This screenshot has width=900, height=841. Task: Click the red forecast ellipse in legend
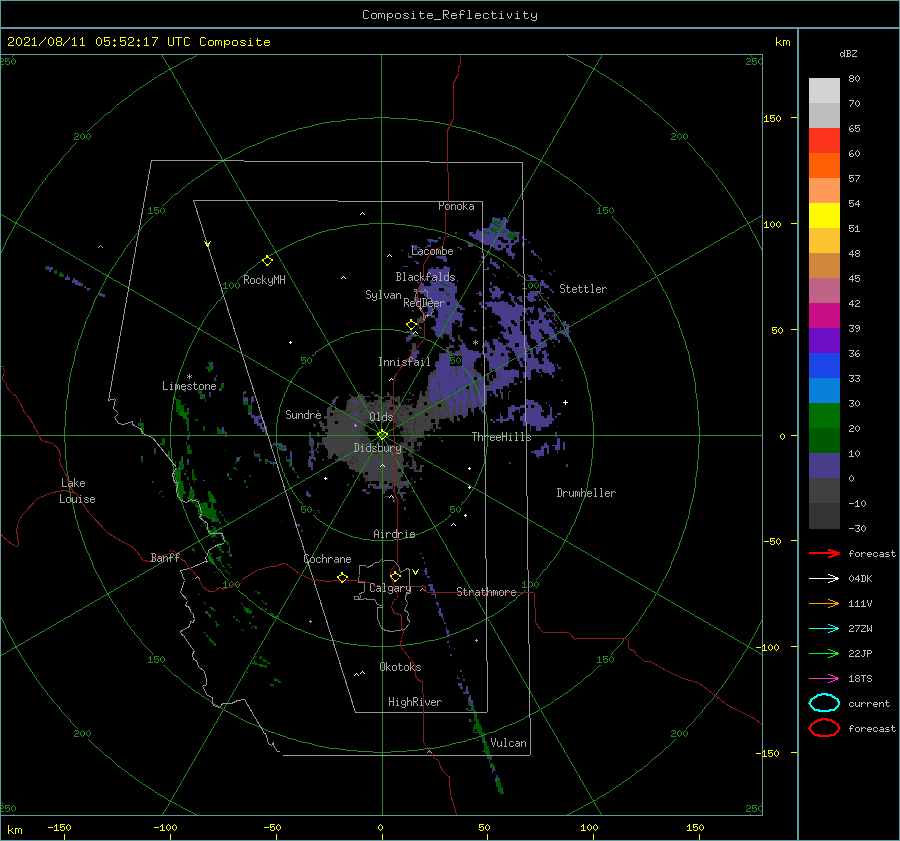pyautogui.click(x=824, y=728)
